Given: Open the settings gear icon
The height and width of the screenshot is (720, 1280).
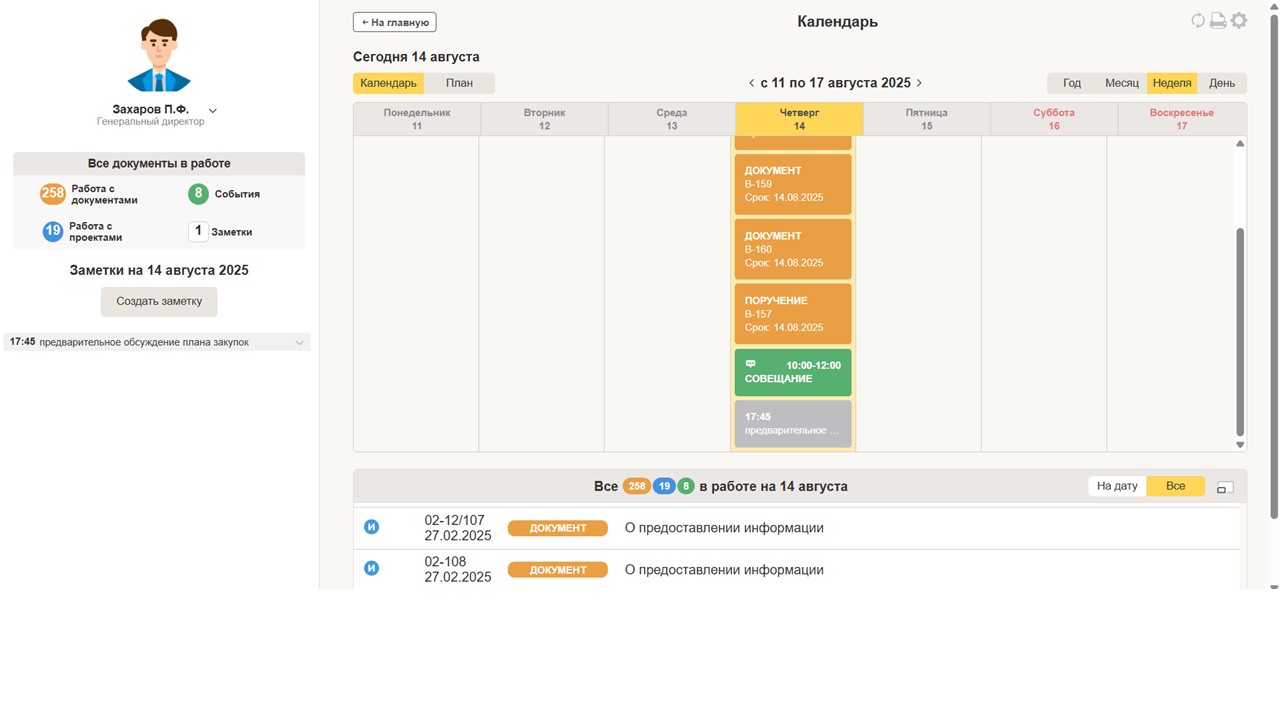Looking at the screenshot, I should tap(1239, 21).
